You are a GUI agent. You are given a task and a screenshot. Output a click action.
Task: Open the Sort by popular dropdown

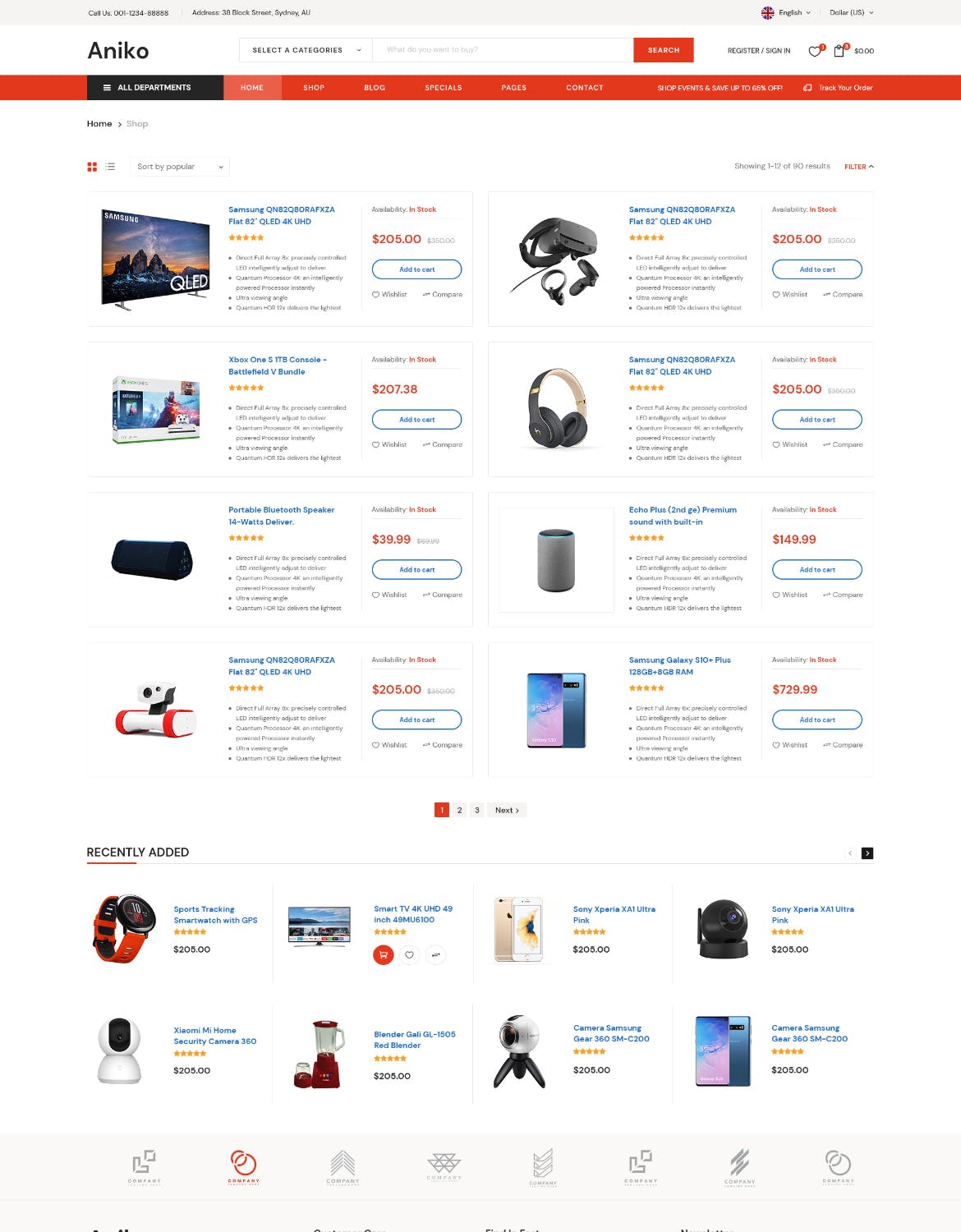(179, 166)
